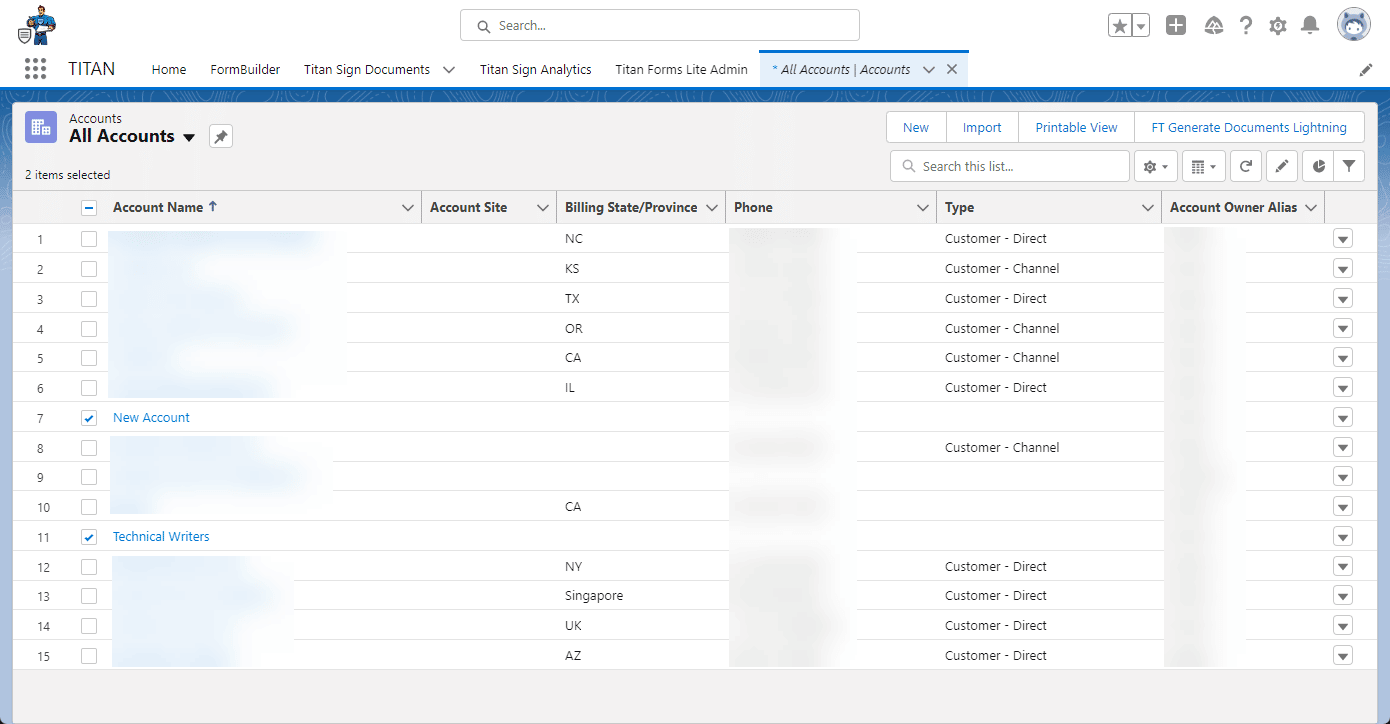
Task: Open List View Controls gear
Action: (x=1155, y=167)
